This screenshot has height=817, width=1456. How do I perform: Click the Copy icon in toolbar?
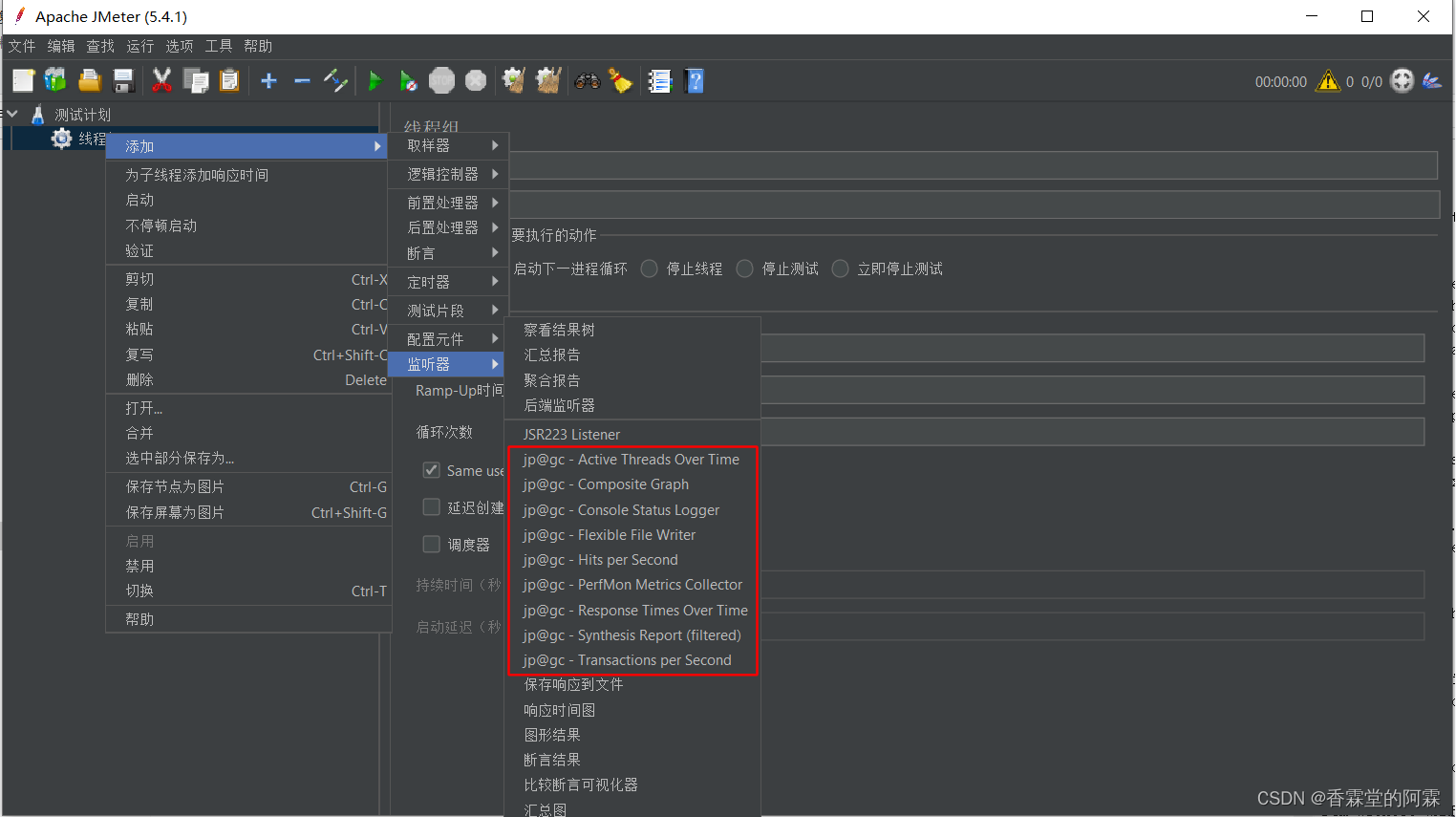pos(196,81)
